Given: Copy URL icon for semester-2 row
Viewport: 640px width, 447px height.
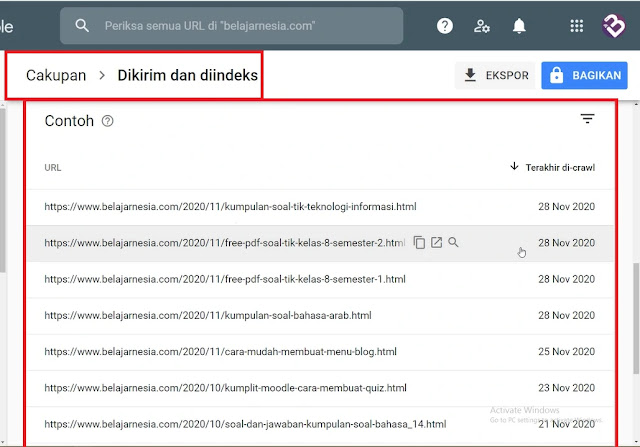Looking at the screenshot, I should [x=419, y=242].
